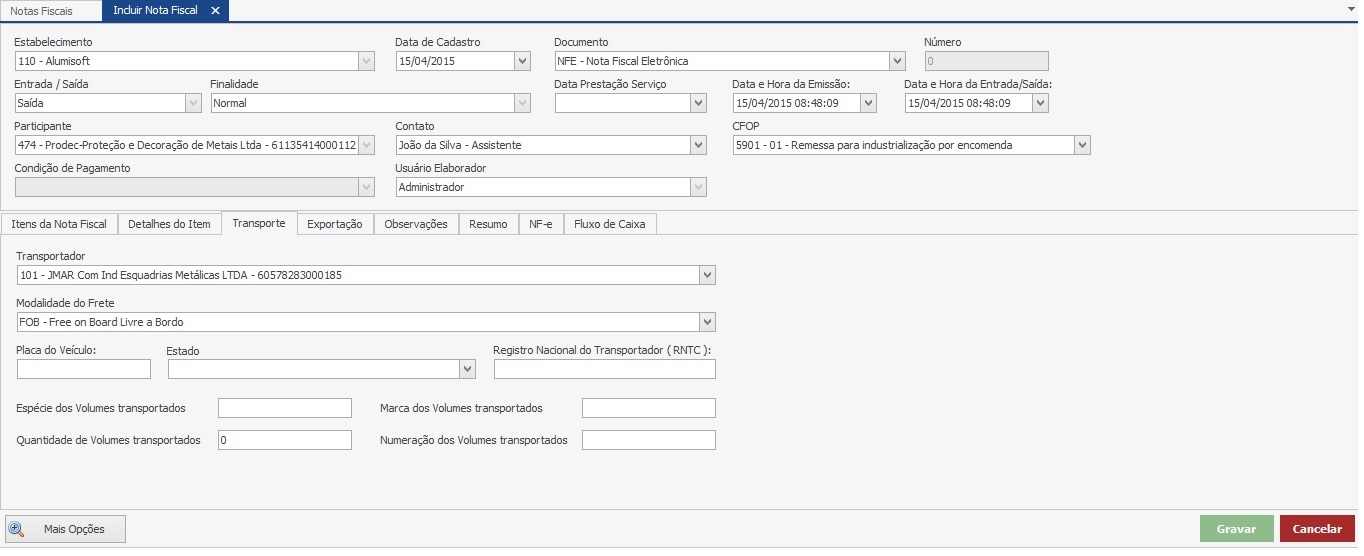
Task: Open the Itens da Nota Fiscal tab
Action: [x=59, y=224]
